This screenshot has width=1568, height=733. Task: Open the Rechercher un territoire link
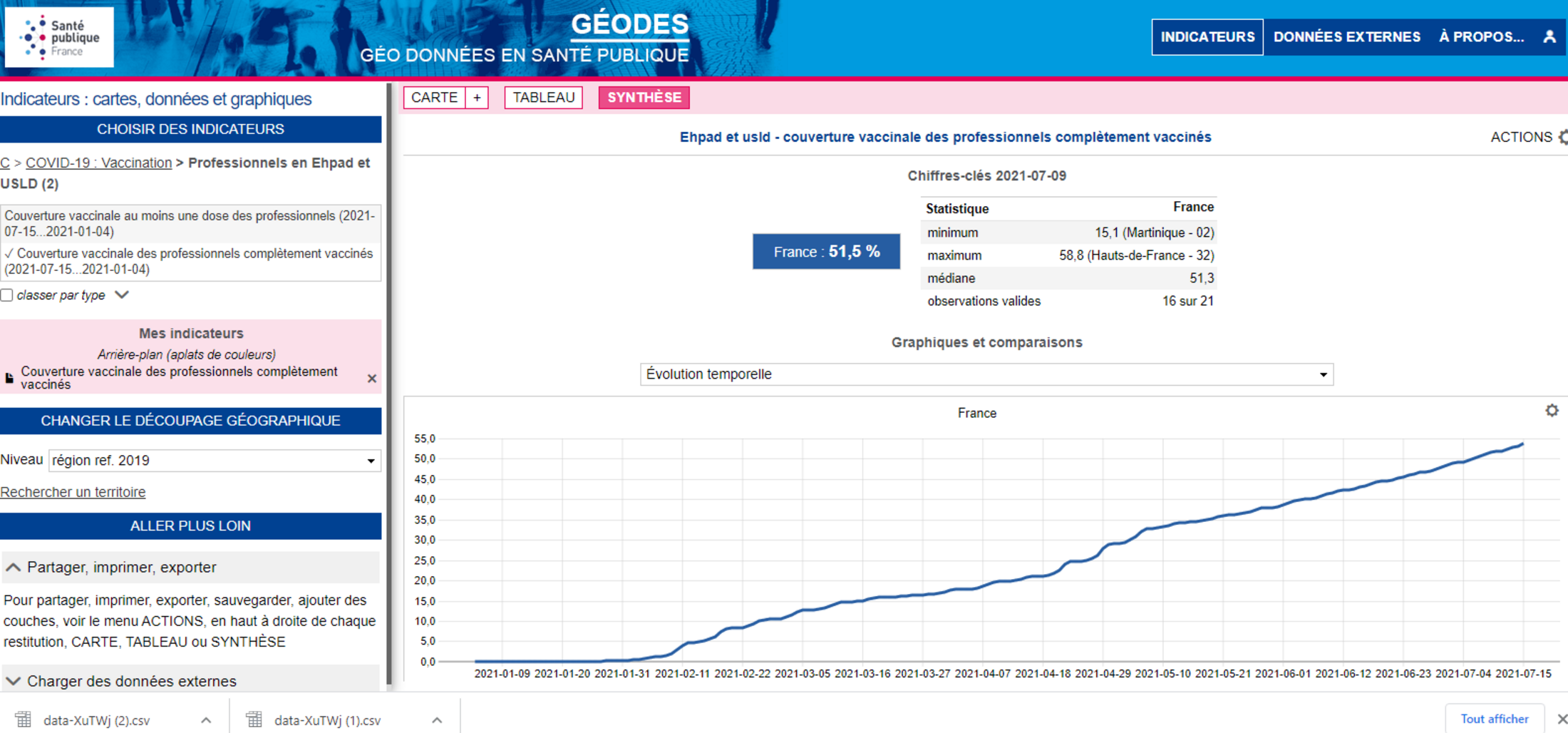coord(73,492)
